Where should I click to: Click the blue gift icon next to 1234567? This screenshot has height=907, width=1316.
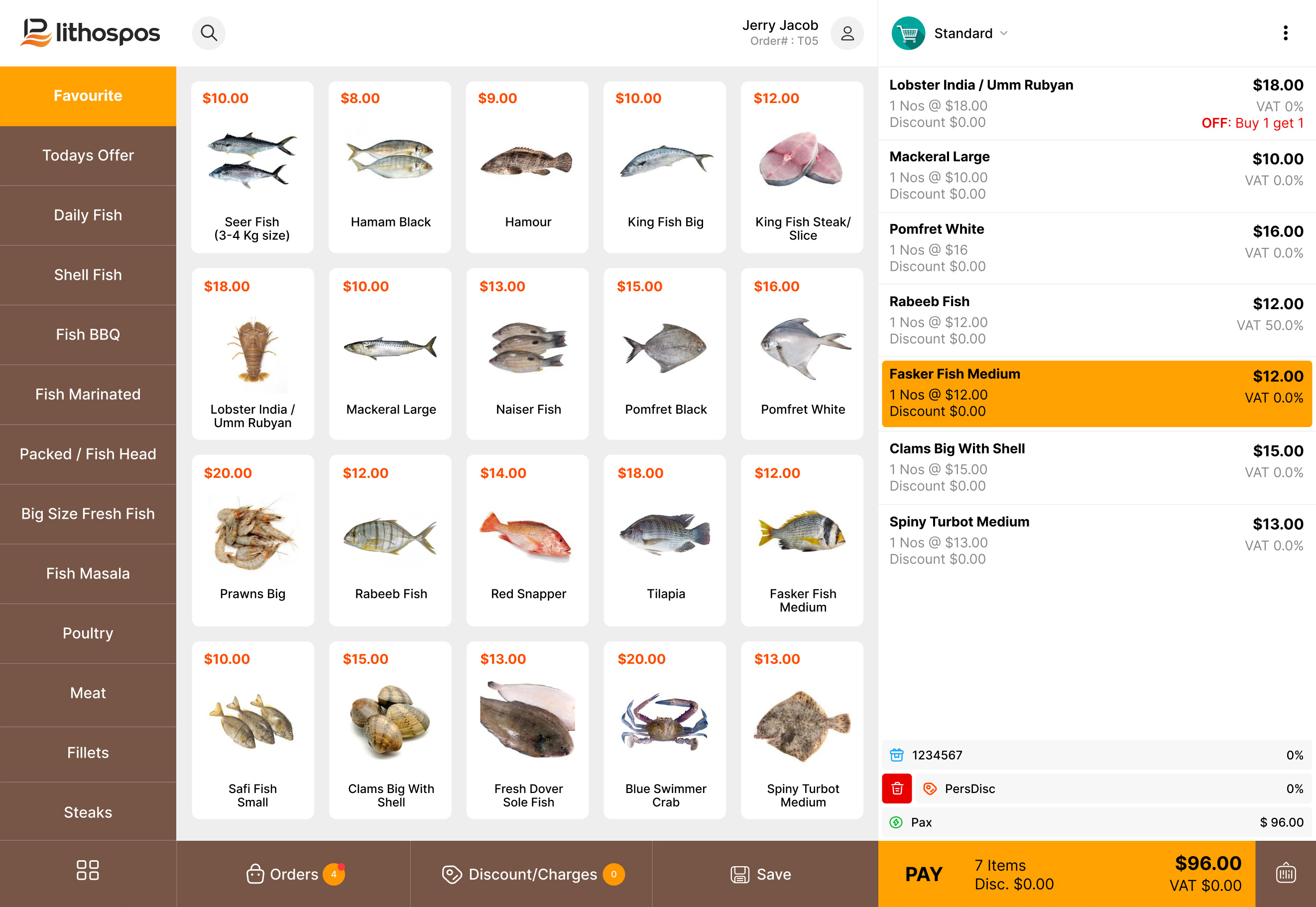897,755
